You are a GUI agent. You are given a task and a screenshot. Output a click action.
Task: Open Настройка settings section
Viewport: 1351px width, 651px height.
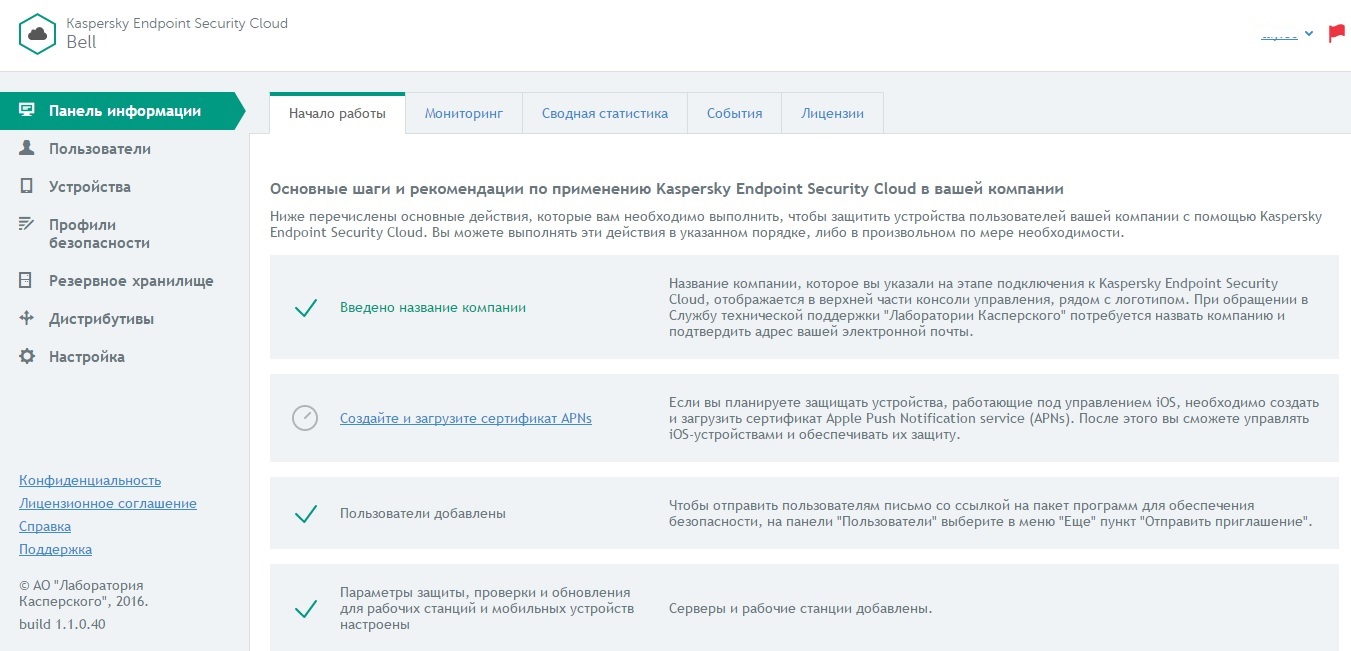tap(87, 357)
